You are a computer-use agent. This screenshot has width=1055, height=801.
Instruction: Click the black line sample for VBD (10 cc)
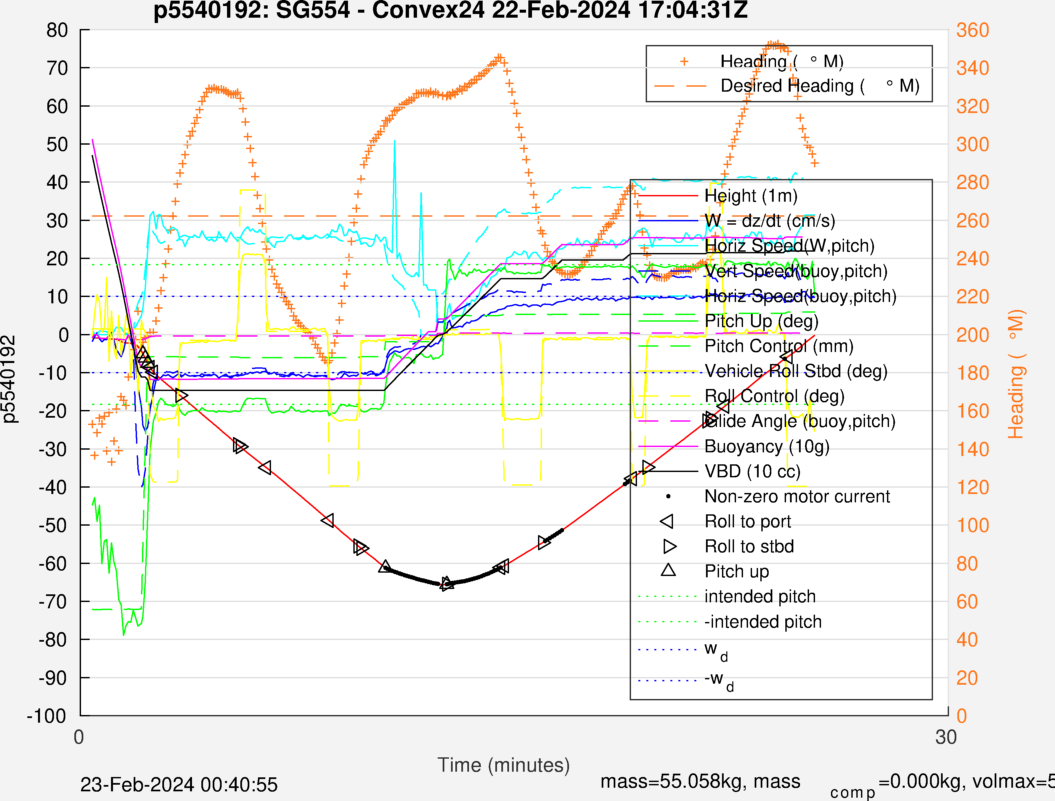(x=668, y=471)
